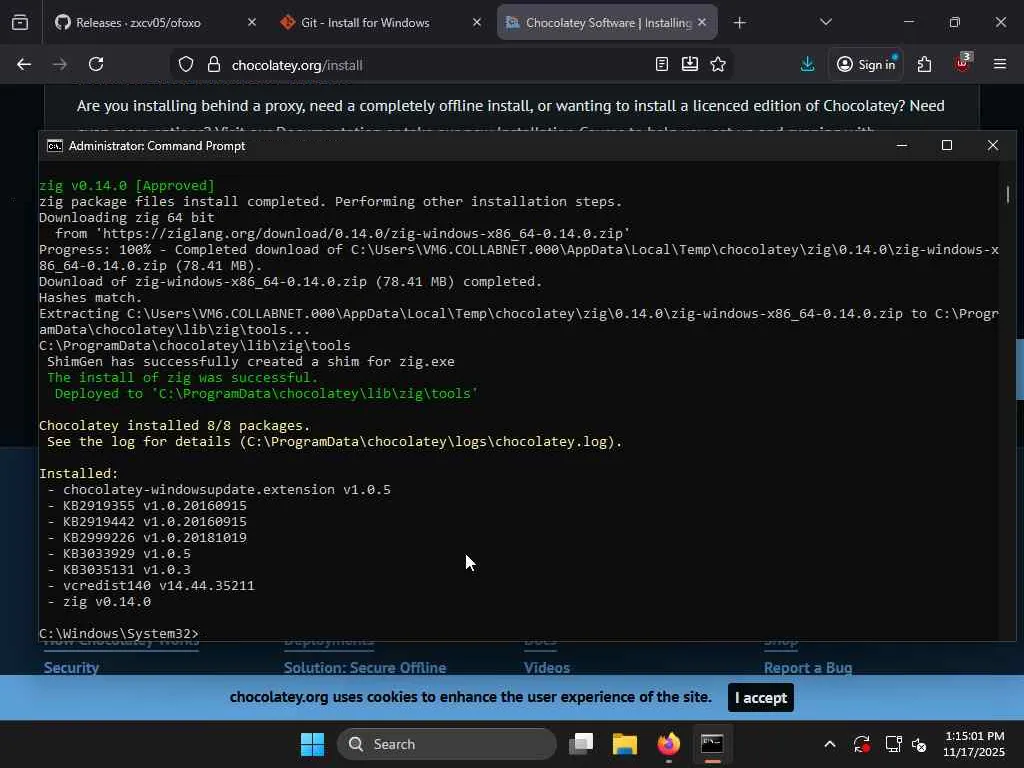Maximize the Administrator Command Prompt window
Image resolution: width=1024 pixels, height=768 pixels.
point(947,145)
